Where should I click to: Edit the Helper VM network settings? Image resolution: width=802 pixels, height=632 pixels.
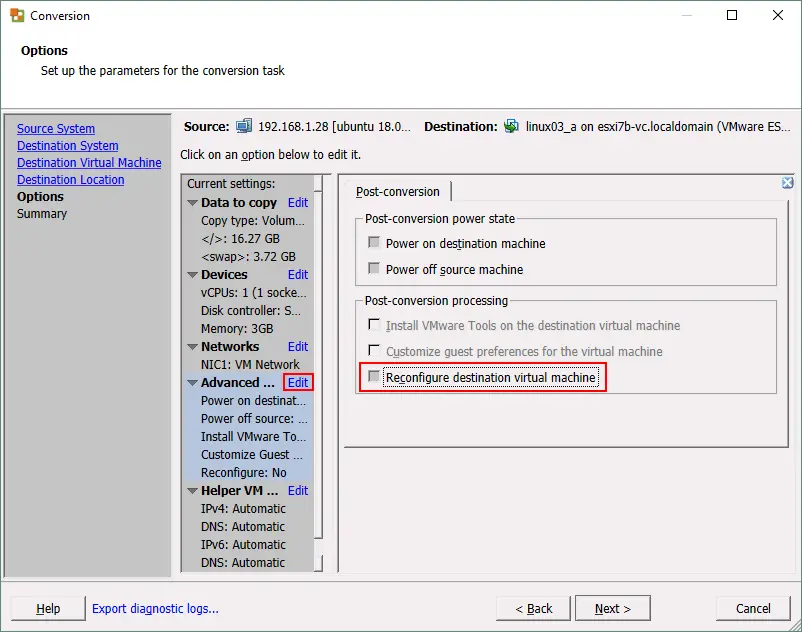coord(298,490)
